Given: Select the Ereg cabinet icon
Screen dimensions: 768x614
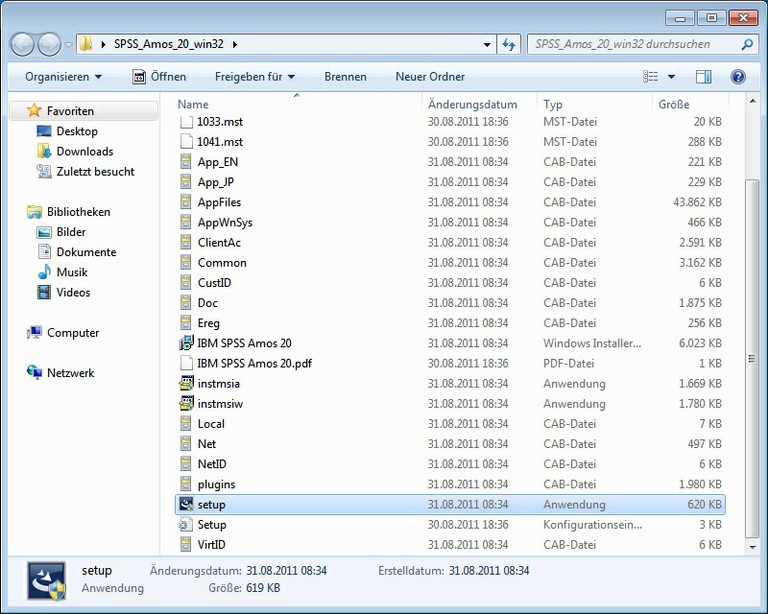Looking at the screenshot, I should tap(186, 323).
